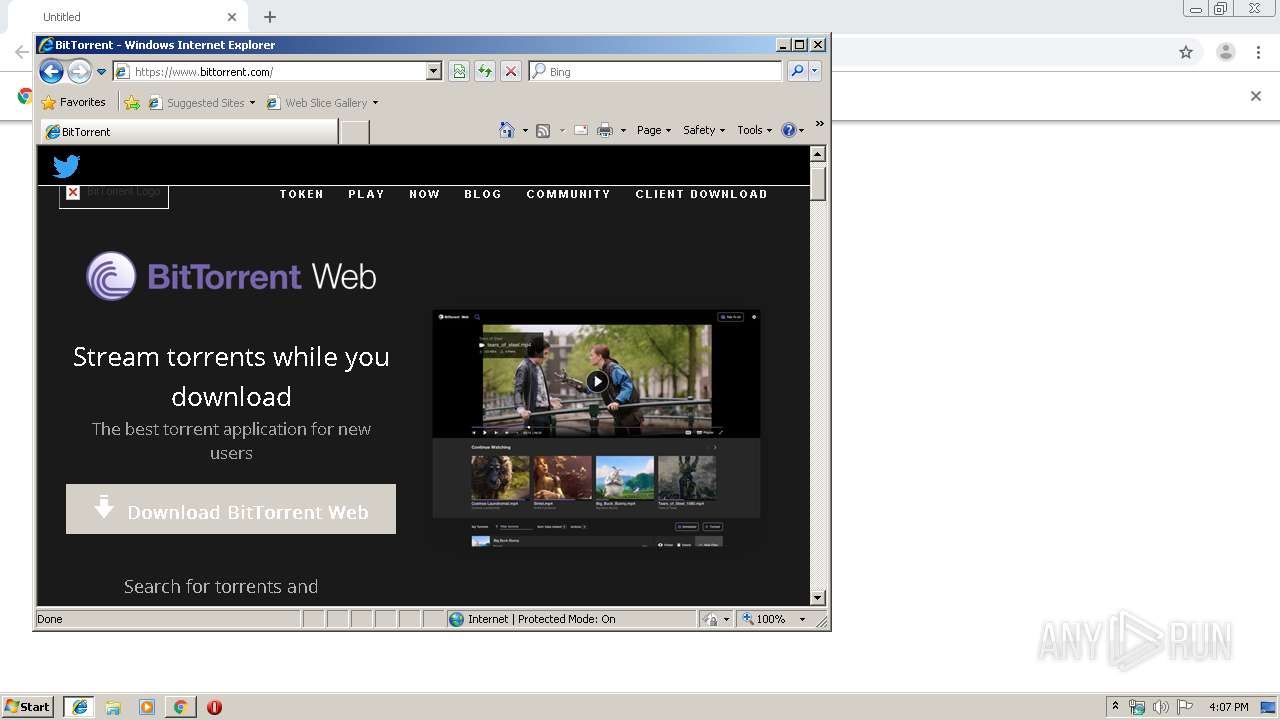Viewport: 1280px width, 720px height.
Task: Open the Safety menu
Action: tap(704, 130)
